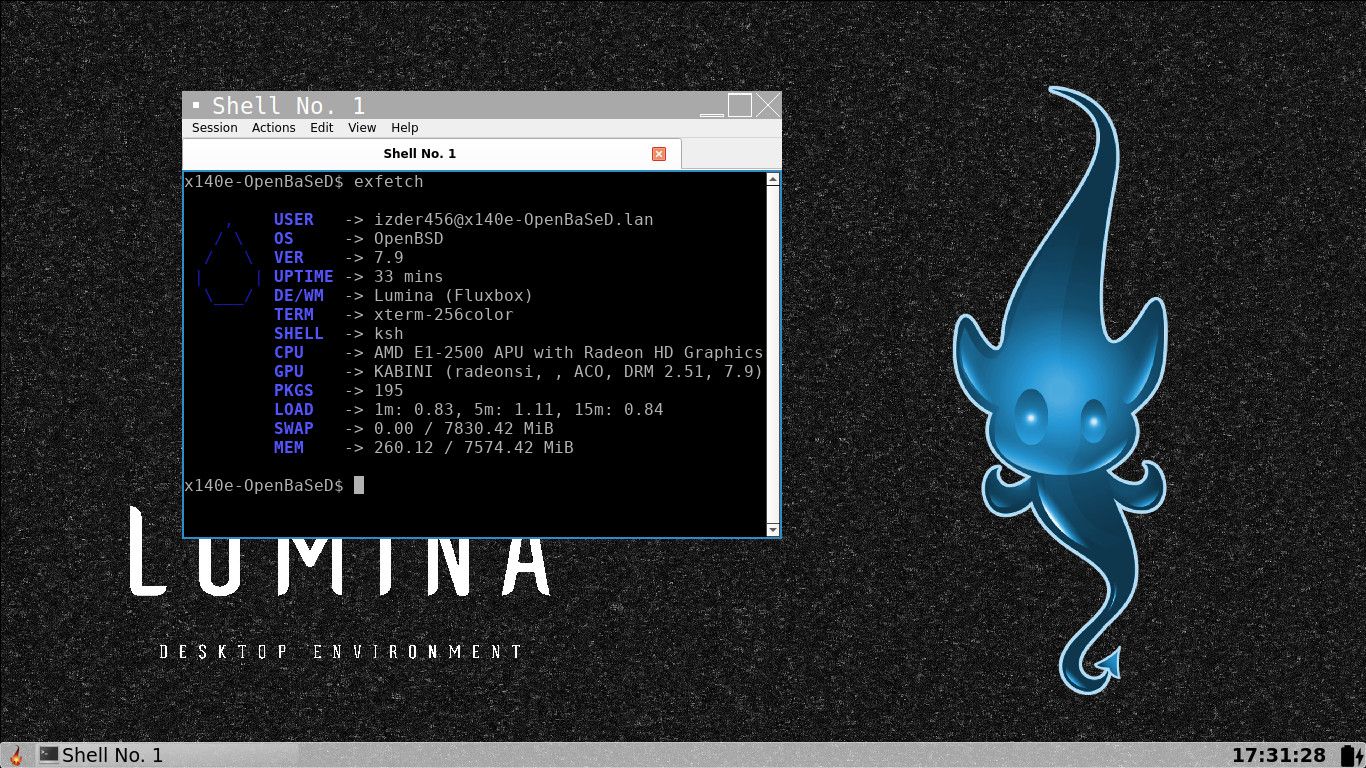
Task: Click the "0.00 / 7830.42 MiB" swap value
Action: (x=464, y=429)
